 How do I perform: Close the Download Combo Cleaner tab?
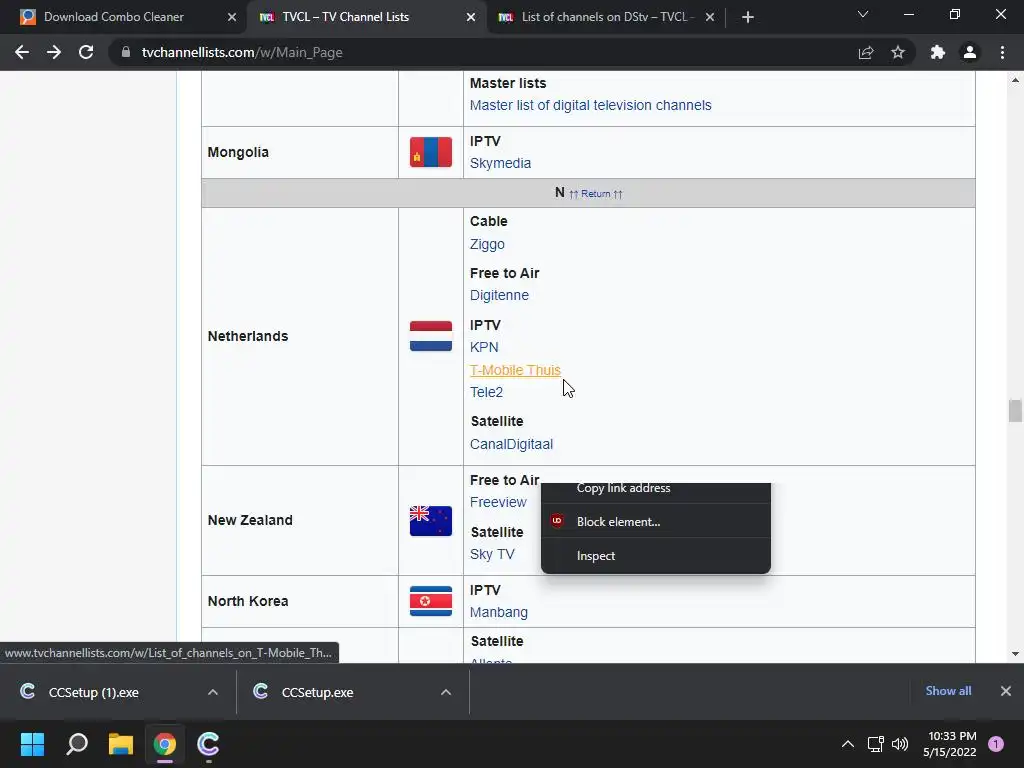click(x=232, y=17)
